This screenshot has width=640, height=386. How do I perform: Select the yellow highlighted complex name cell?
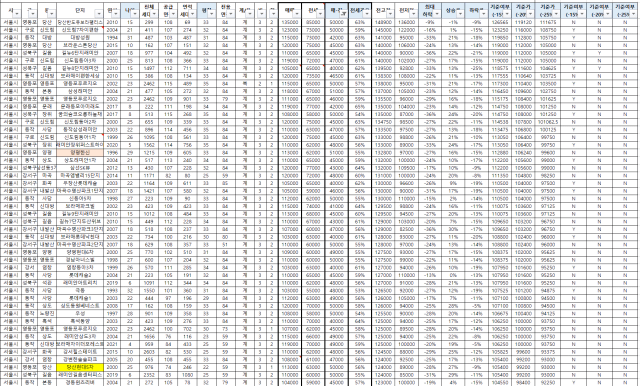tap(80, 367)
